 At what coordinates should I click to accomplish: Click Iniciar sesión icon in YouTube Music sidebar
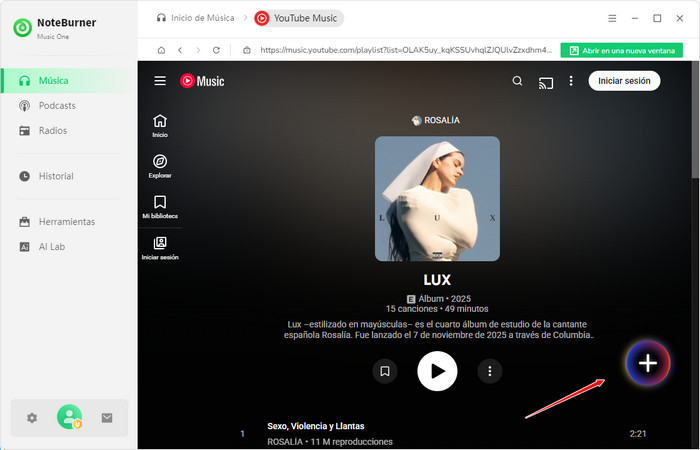160,248
